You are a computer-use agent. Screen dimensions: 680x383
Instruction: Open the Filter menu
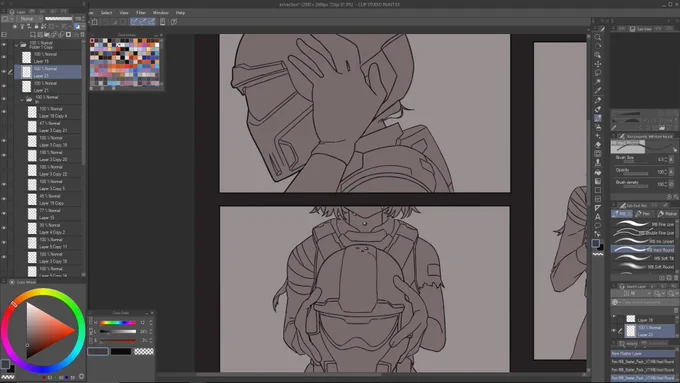141,13
